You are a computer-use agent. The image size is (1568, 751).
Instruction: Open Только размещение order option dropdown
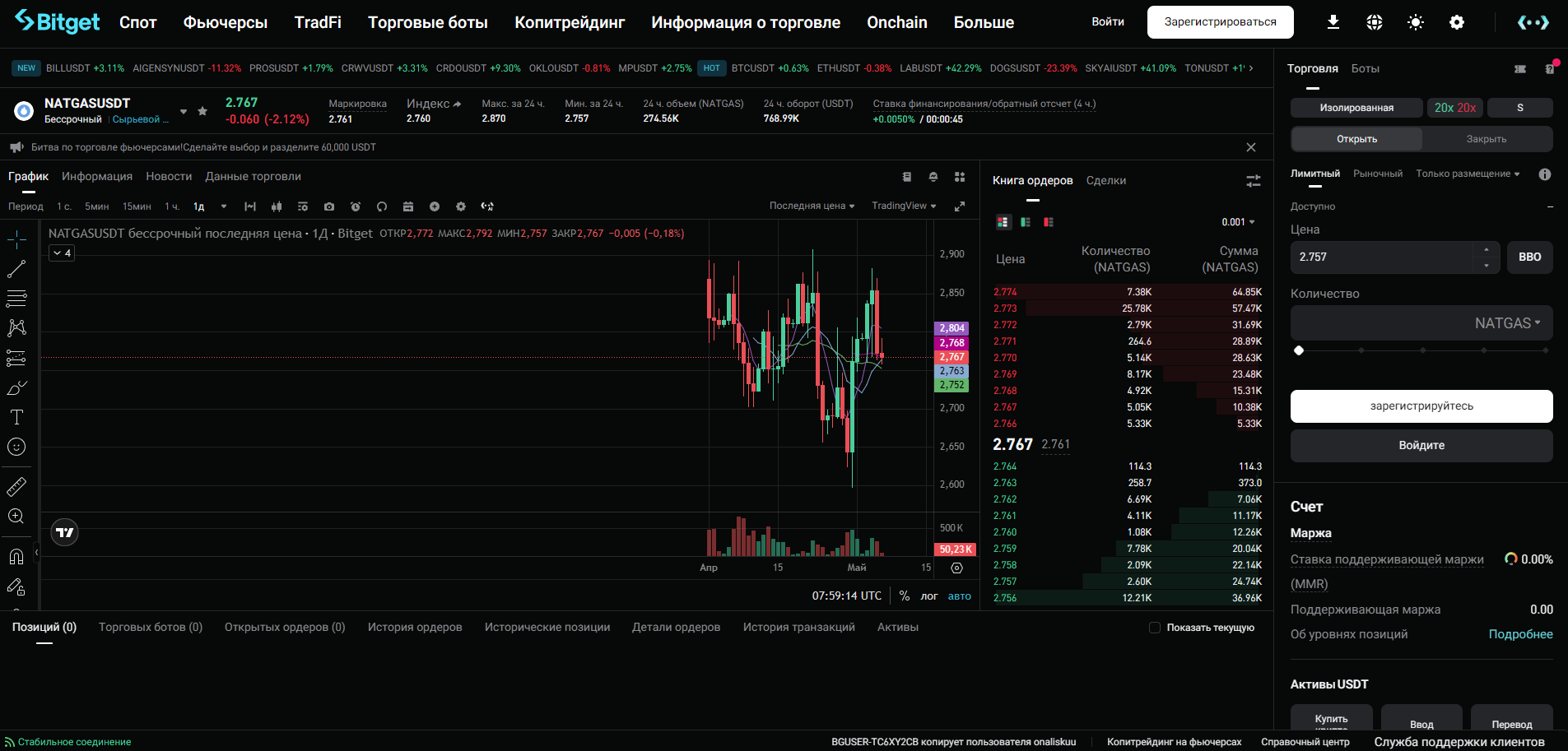[x=1468, y=174]
